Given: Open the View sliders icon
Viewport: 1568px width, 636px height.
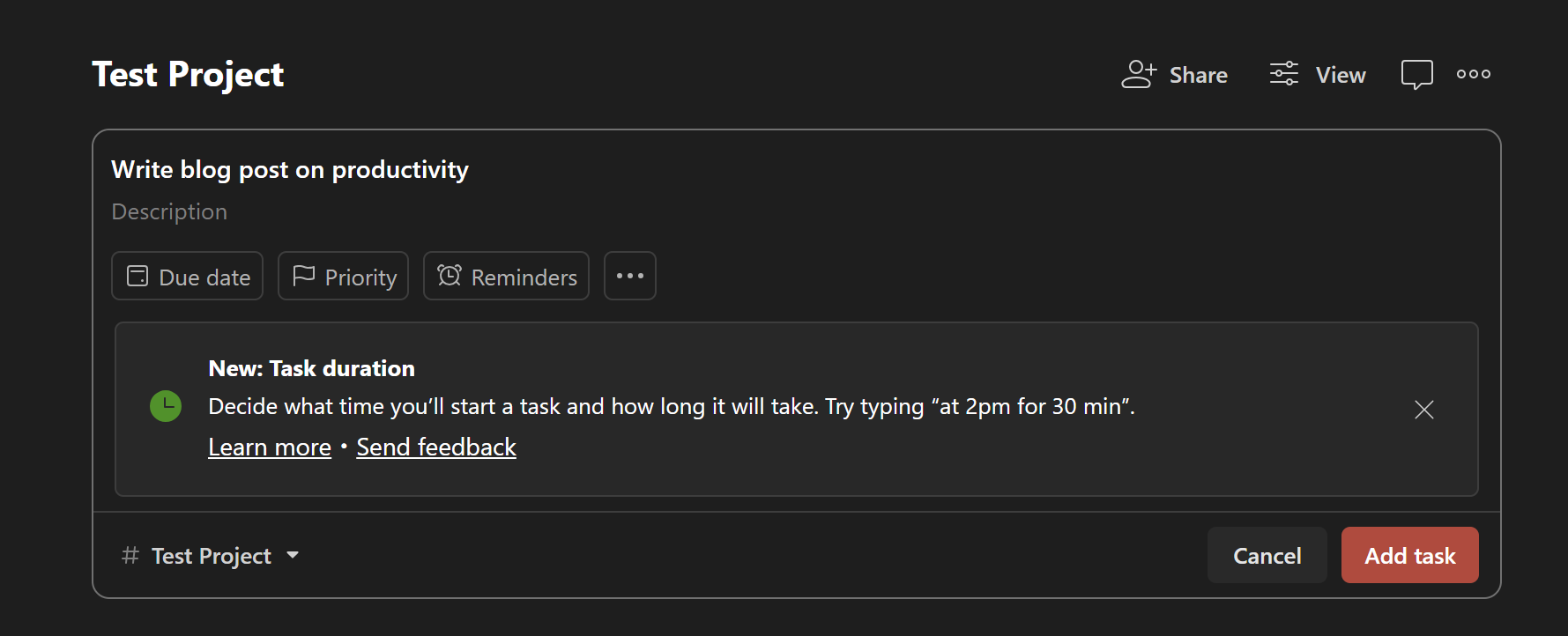Looking at the screenshot, I should [1284, 74].
